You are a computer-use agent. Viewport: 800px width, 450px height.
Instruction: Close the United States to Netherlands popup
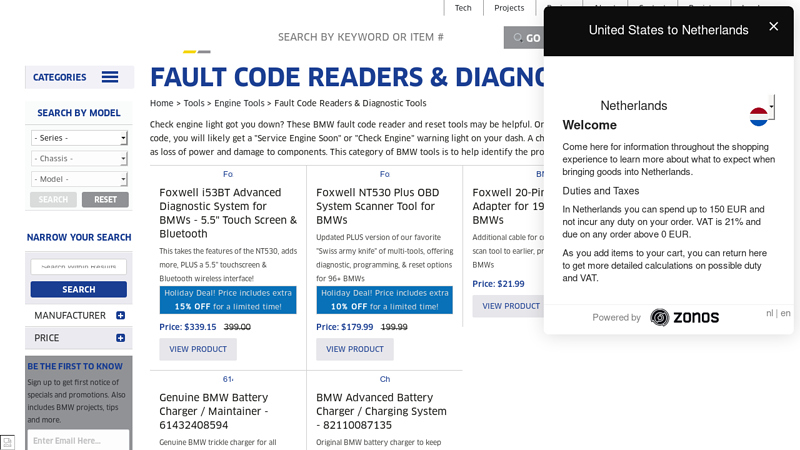point(773,27)
